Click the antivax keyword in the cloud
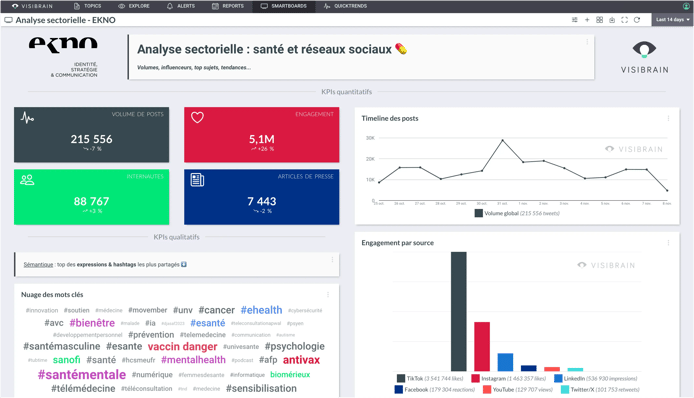694x398 pixels. 301,360
